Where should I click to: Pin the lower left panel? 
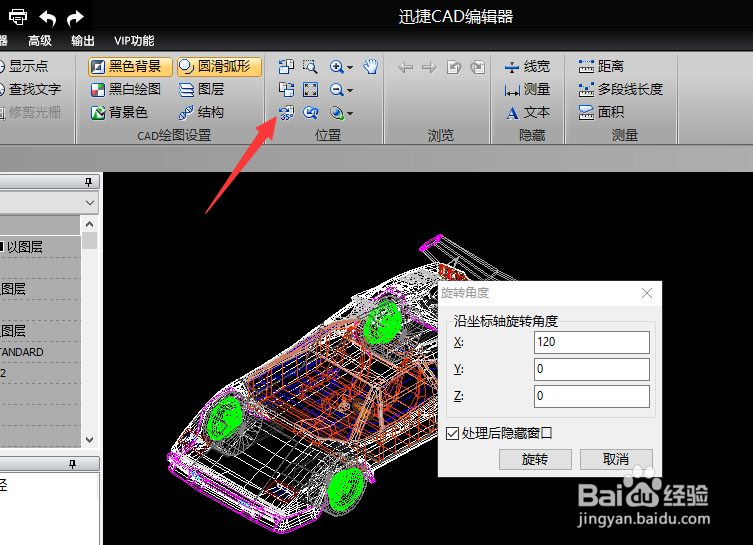click(x=72, y=464)
